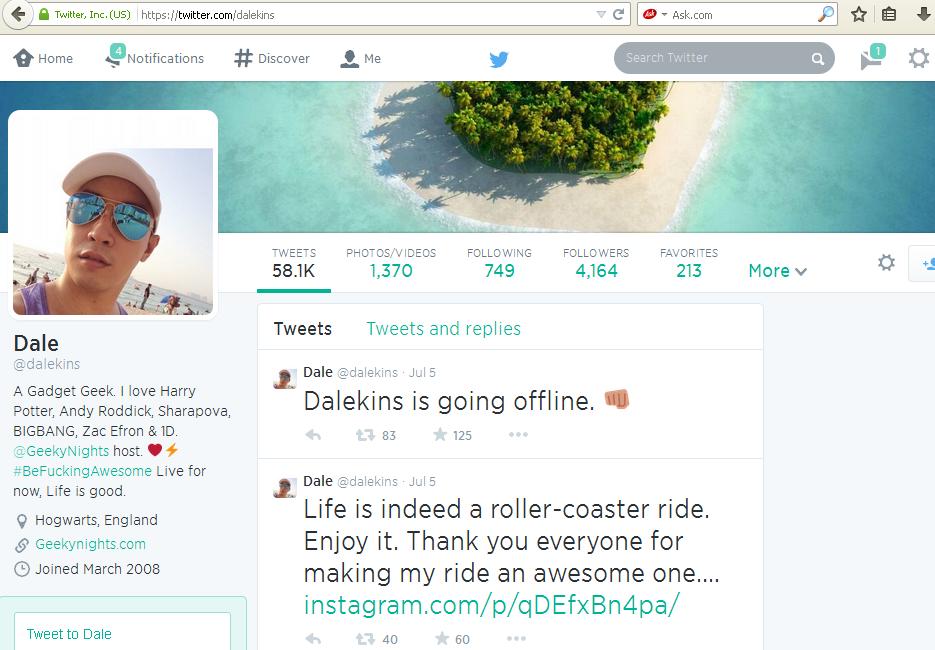View Following 749 list
This screenshot has width=935, height=650.
click(499, 264)
